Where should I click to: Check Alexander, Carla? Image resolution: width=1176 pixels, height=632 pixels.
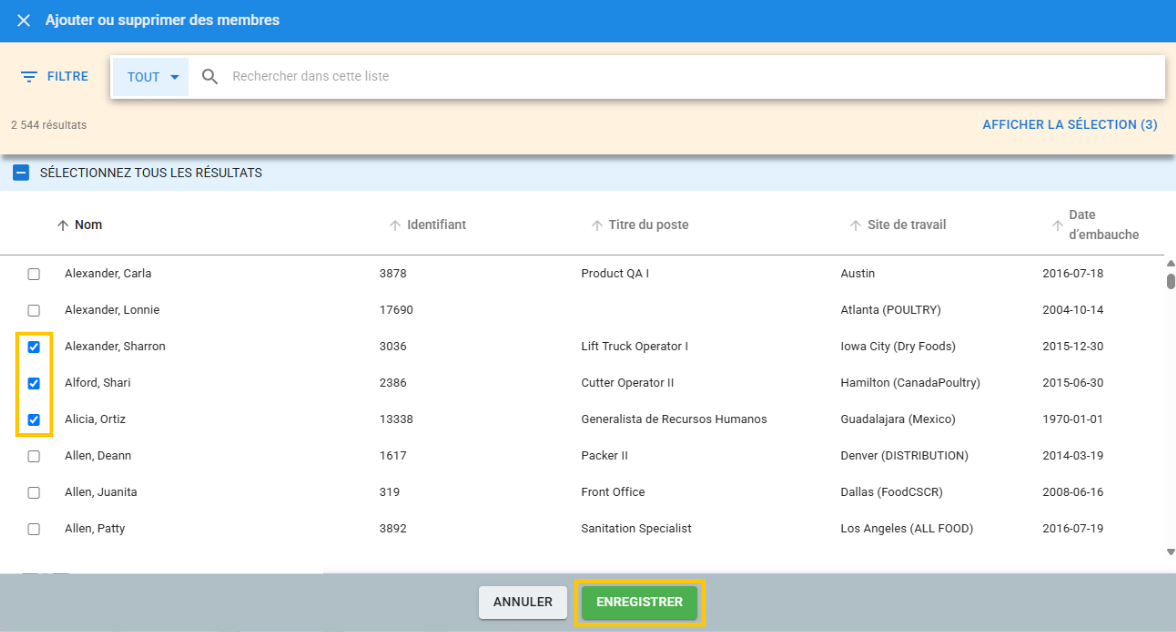click(33, 273)
